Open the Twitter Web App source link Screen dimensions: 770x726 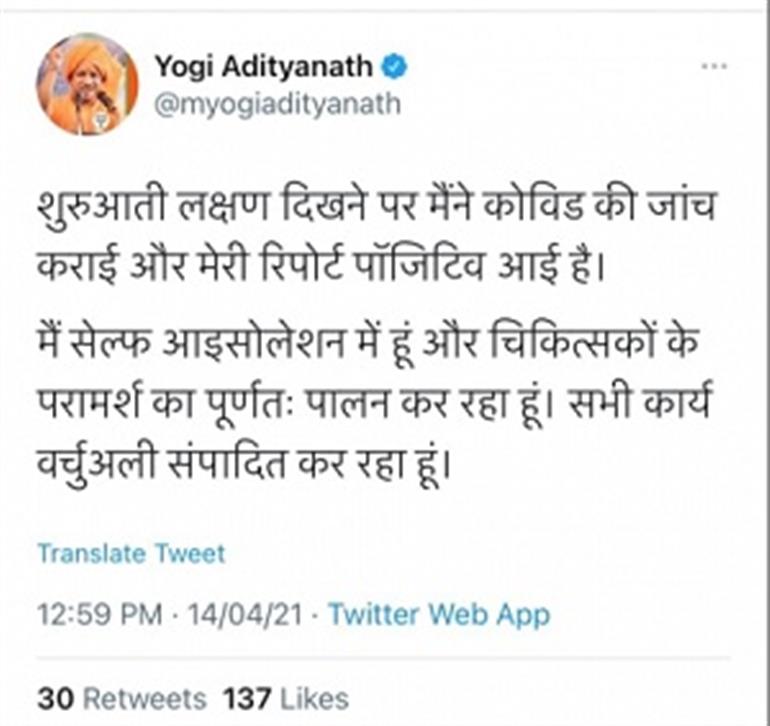(x=439, y=614)
